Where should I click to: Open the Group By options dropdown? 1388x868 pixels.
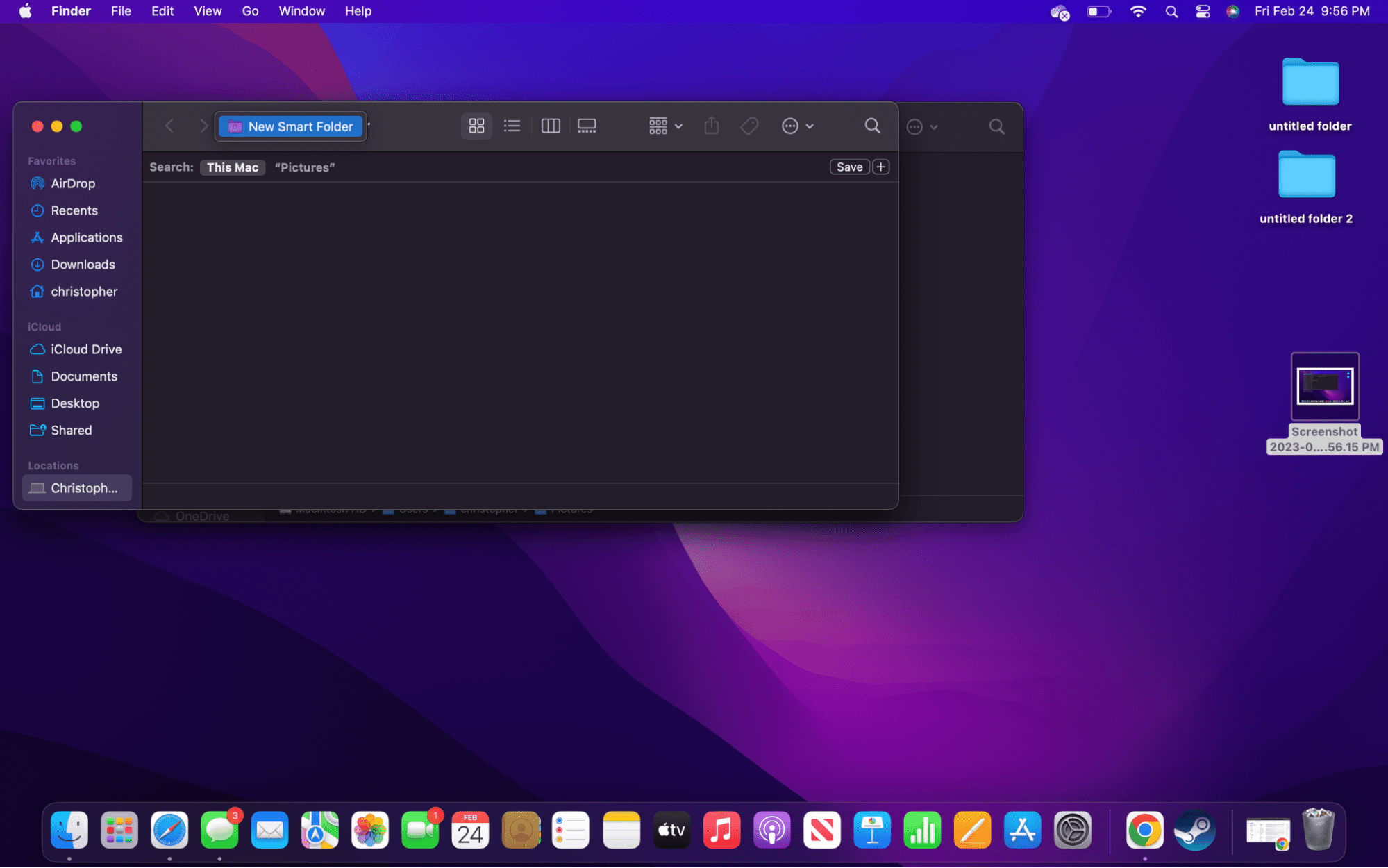665,126
